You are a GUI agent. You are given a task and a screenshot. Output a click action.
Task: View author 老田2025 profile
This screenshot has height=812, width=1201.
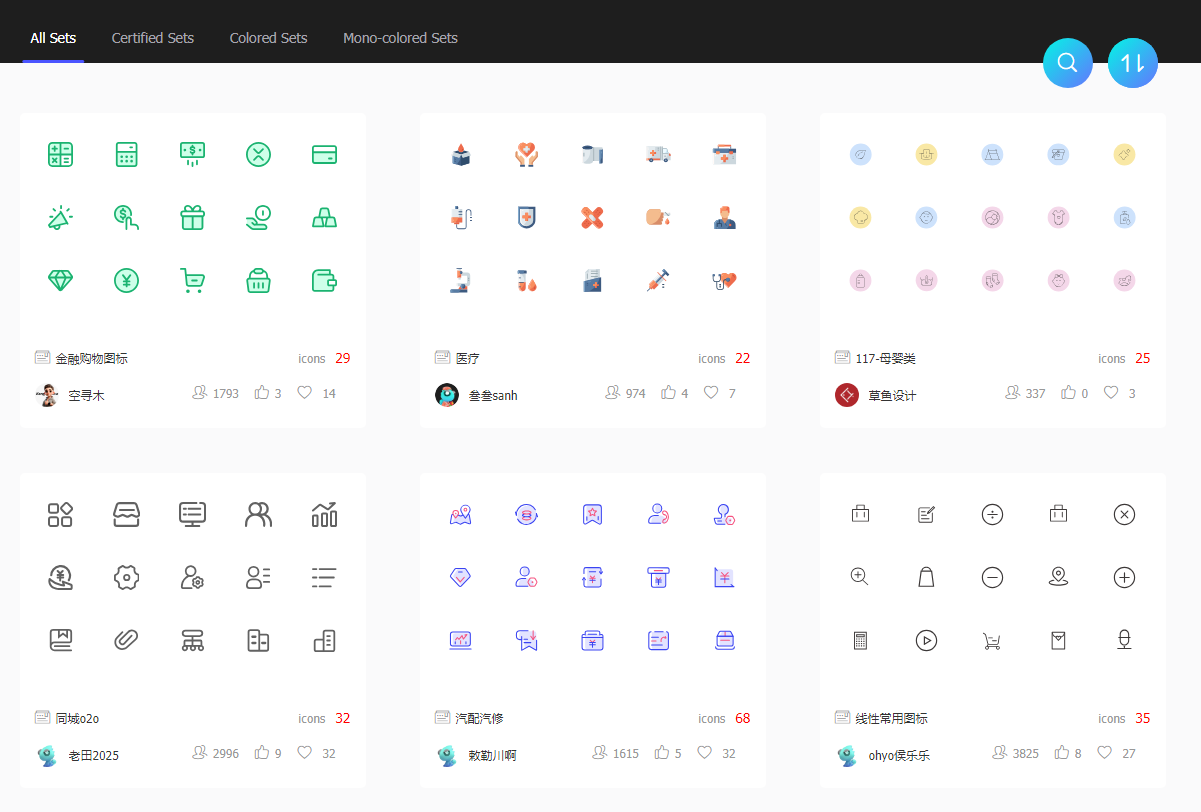point(93,755)
